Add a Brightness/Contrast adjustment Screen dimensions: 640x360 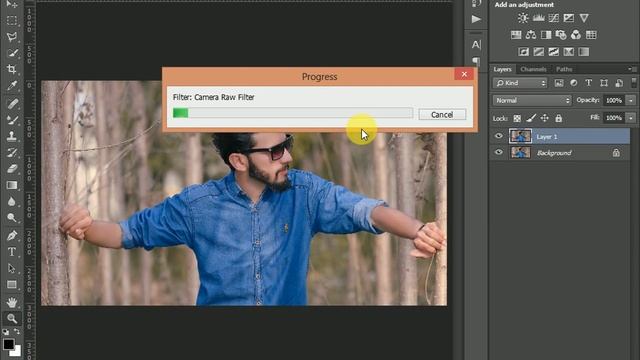523,18
